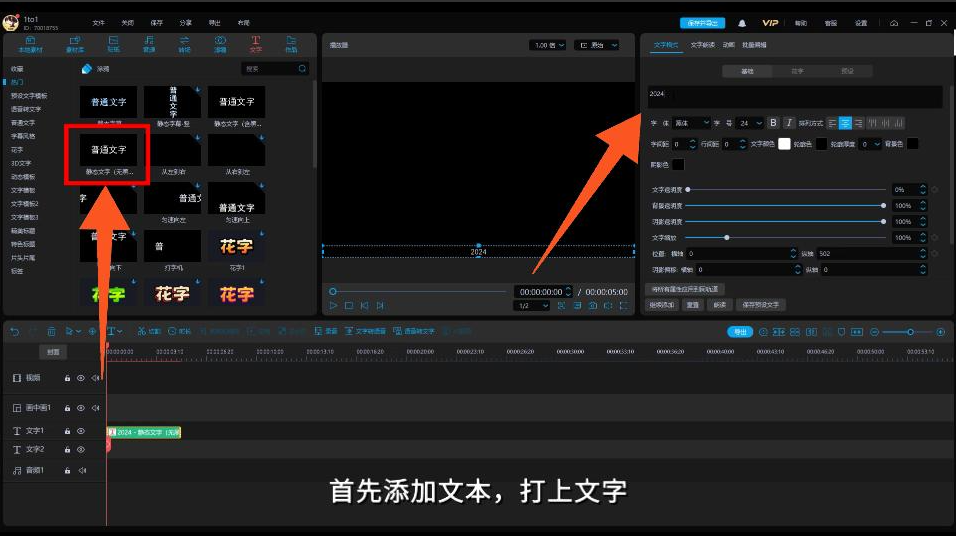Image resolution: width=956 pixels, height=536 pixels.
Task: Click the fullscreen icon under preview
Action: point(624,306)
